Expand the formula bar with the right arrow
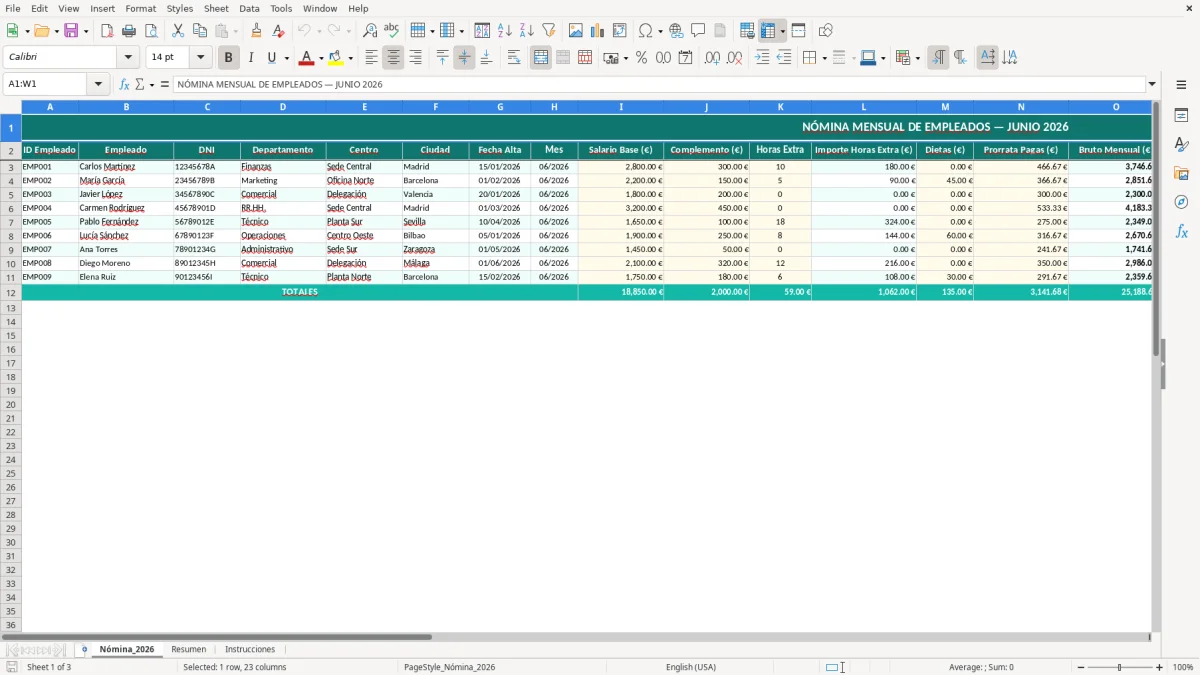Image resolution: width=1200 pixels, height=675 pixels. coord(1152,84)
